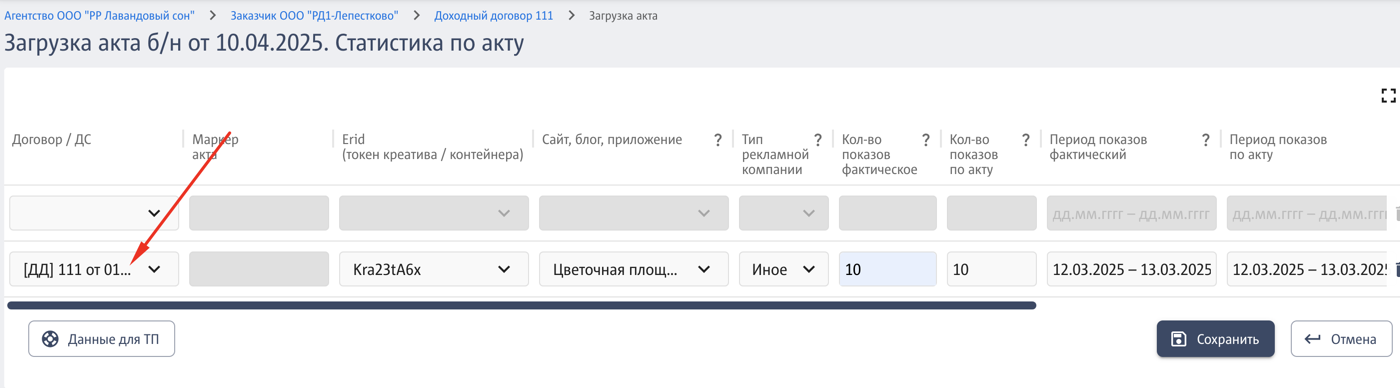Click help icon for Период показов фактический

tap(1205, 140)
